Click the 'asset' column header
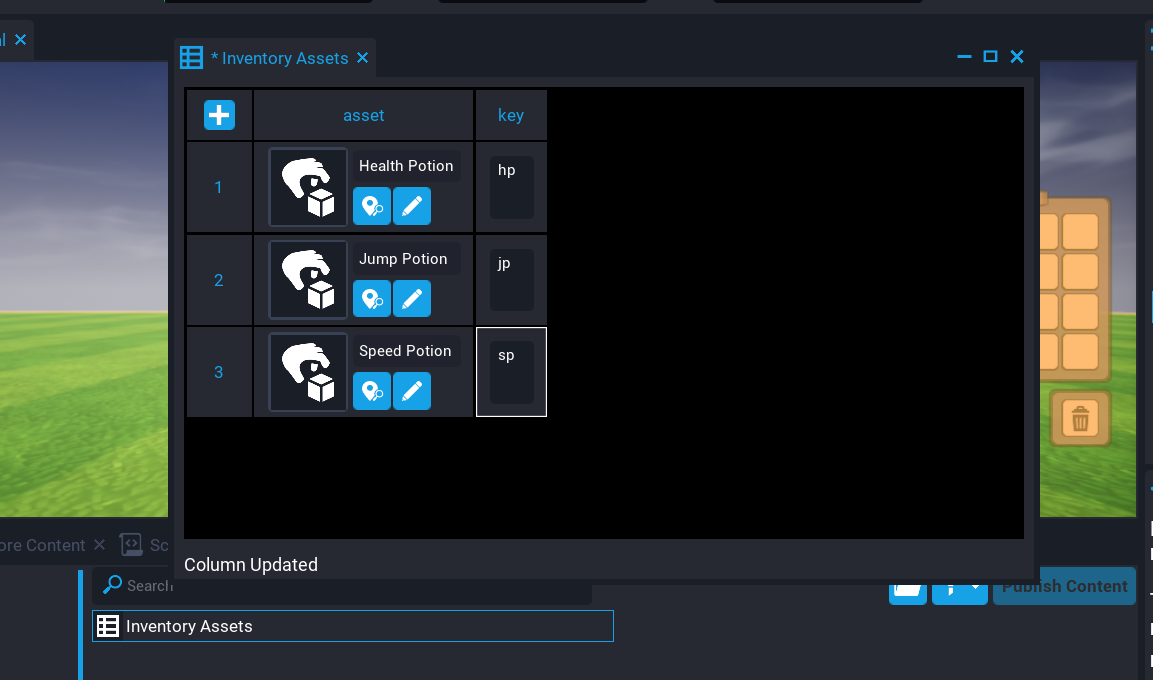 [x=363, y=115]
